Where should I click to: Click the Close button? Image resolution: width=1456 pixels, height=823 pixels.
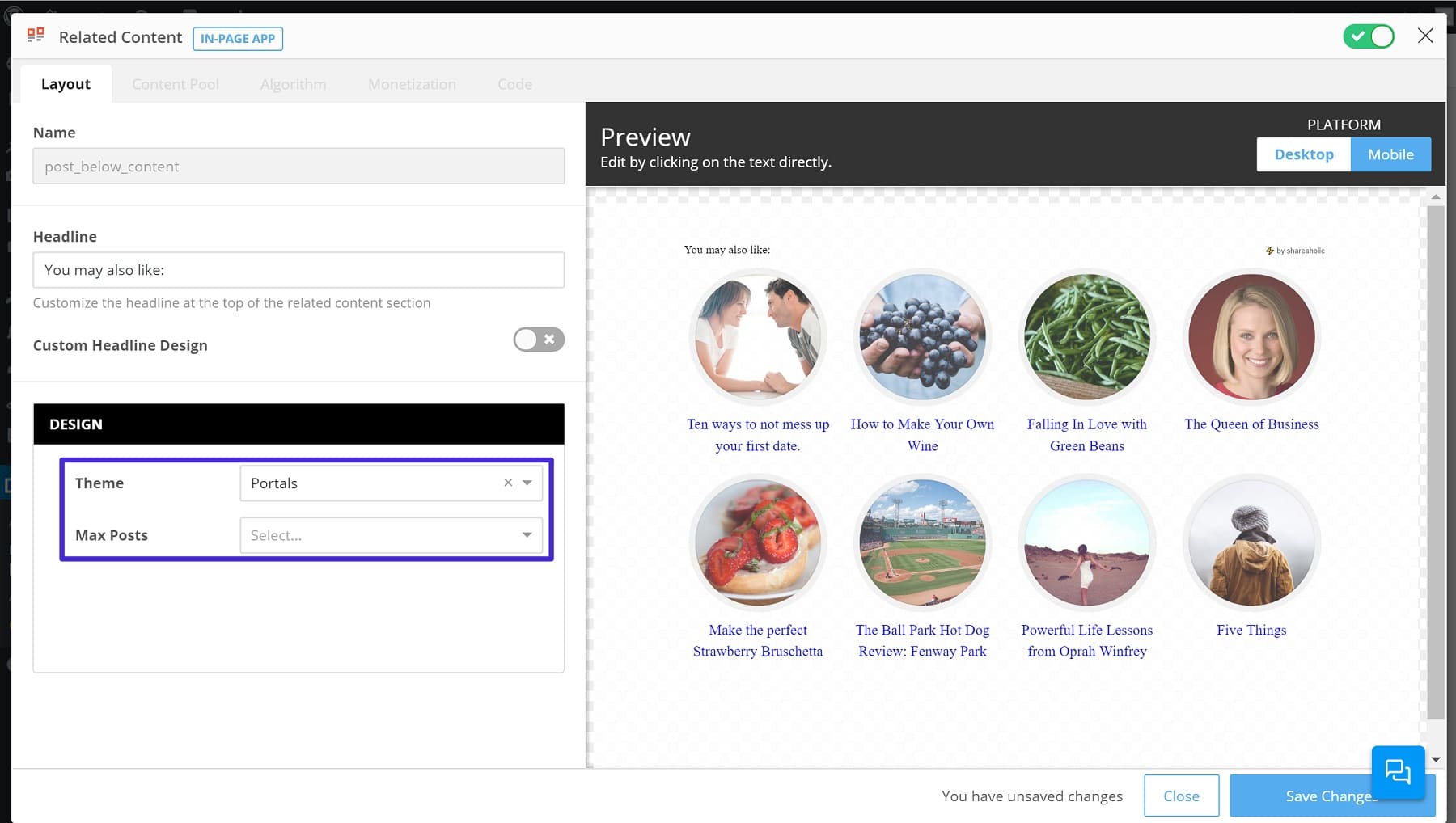click(1182, 796)
